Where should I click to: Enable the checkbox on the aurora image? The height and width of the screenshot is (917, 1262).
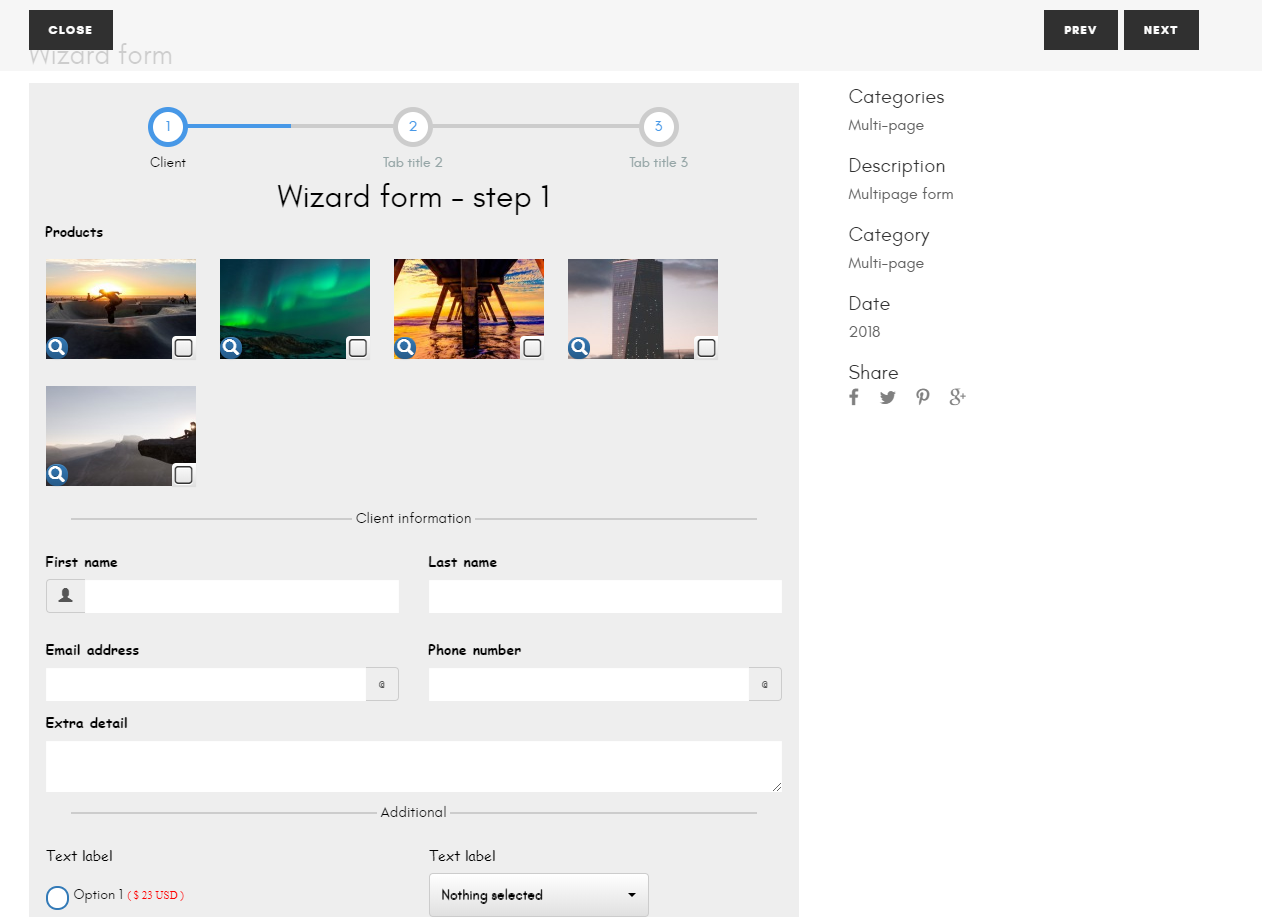tap(357, 348)
